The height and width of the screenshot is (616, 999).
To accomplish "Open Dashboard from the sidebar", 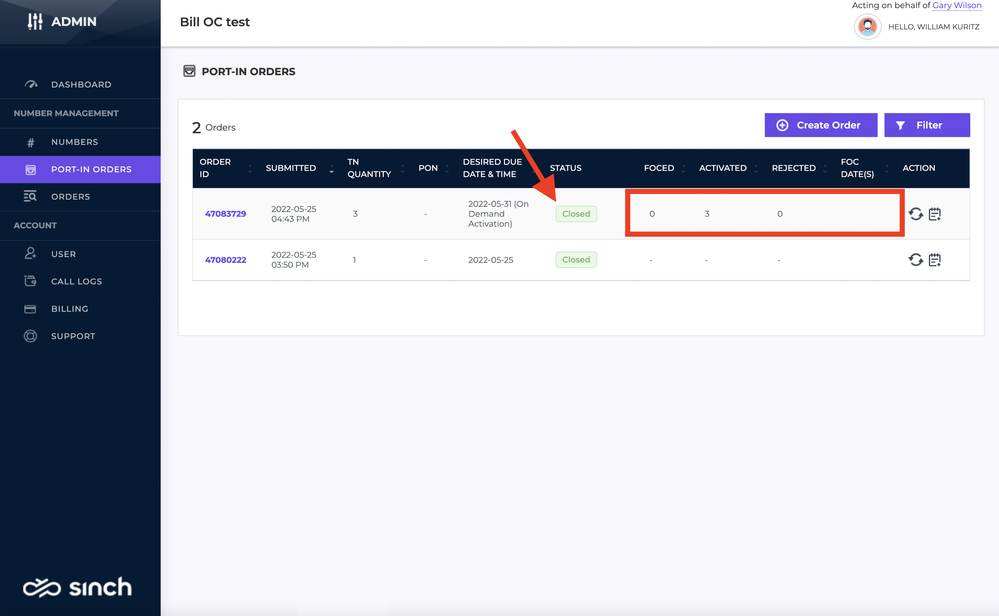I will [80, 84].
